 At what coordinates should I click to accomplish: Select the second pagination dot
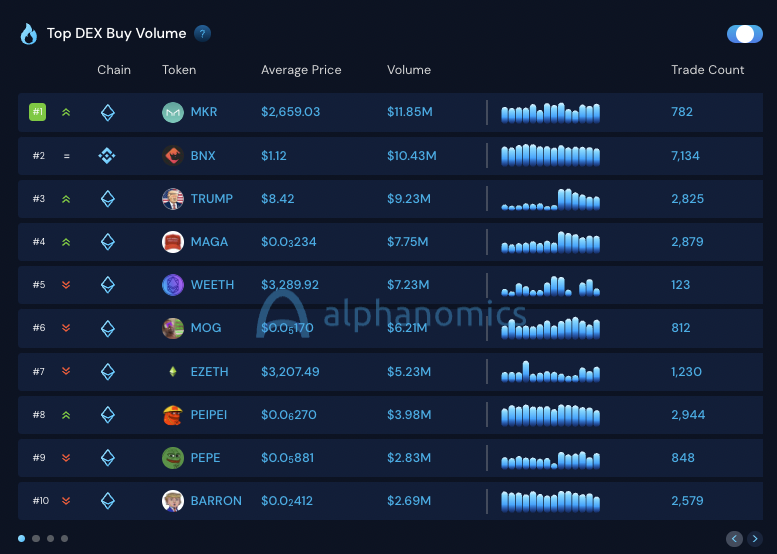pyautogui.click(x=36, y=538)
